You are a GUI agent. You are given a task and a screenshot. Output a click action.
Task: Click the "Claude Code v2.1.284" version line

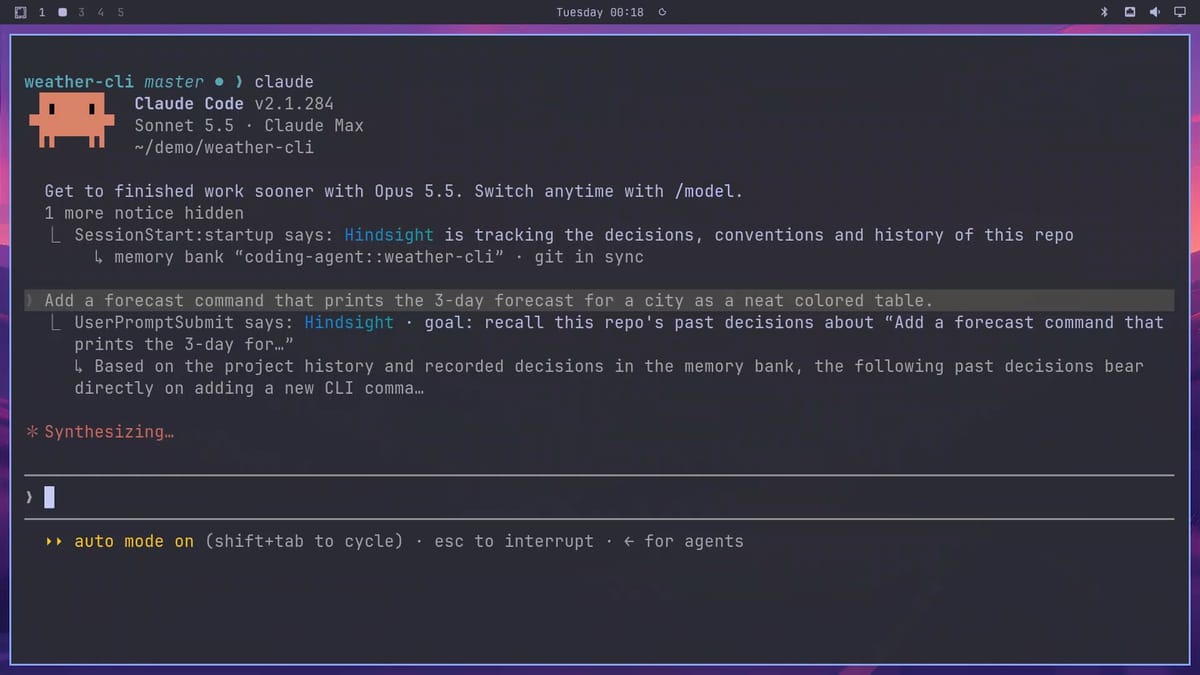click(x=234, y=104)
